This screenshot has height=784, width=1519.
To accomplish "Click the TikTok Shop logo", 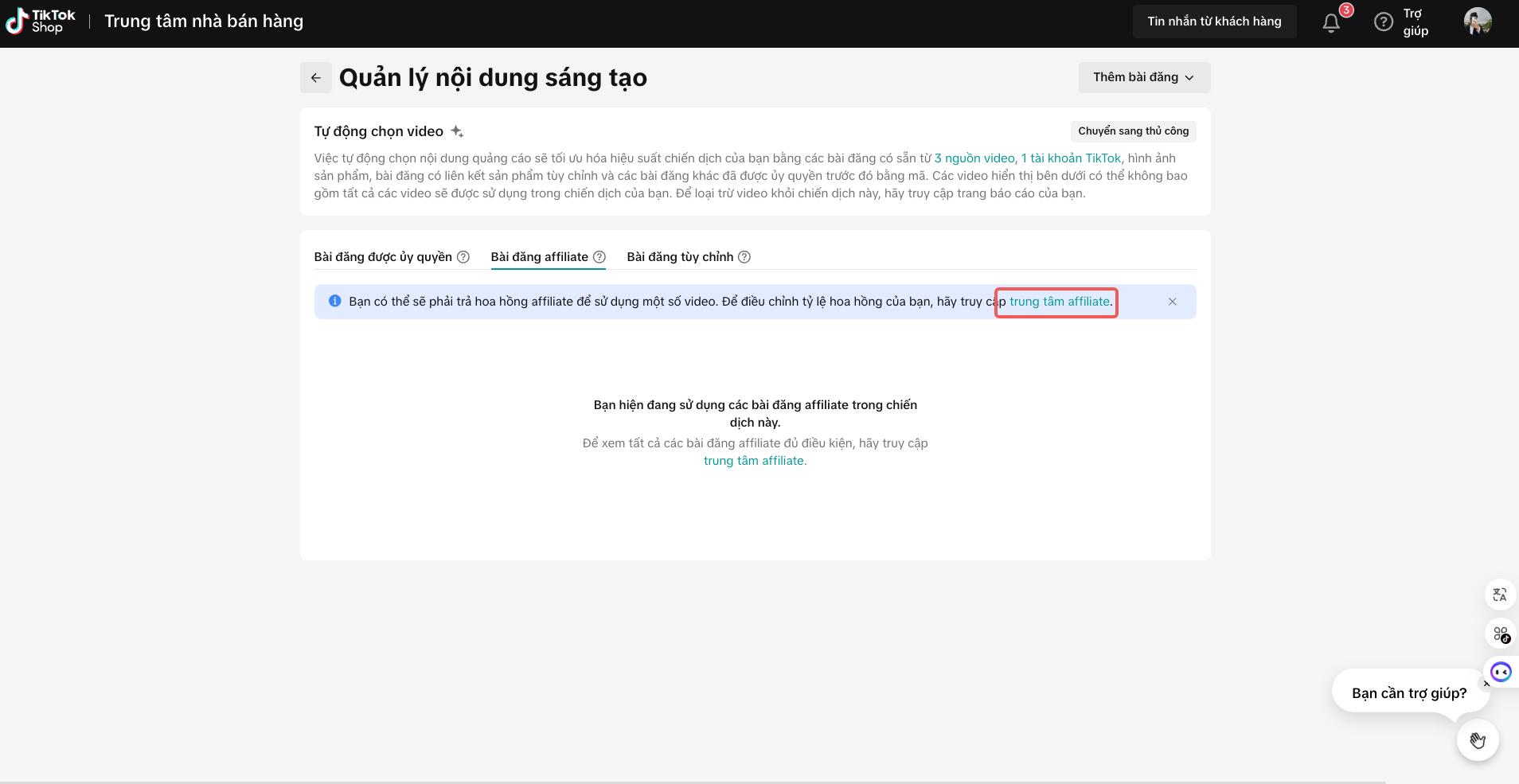I will pyautogui.click(x=40, y=21).
